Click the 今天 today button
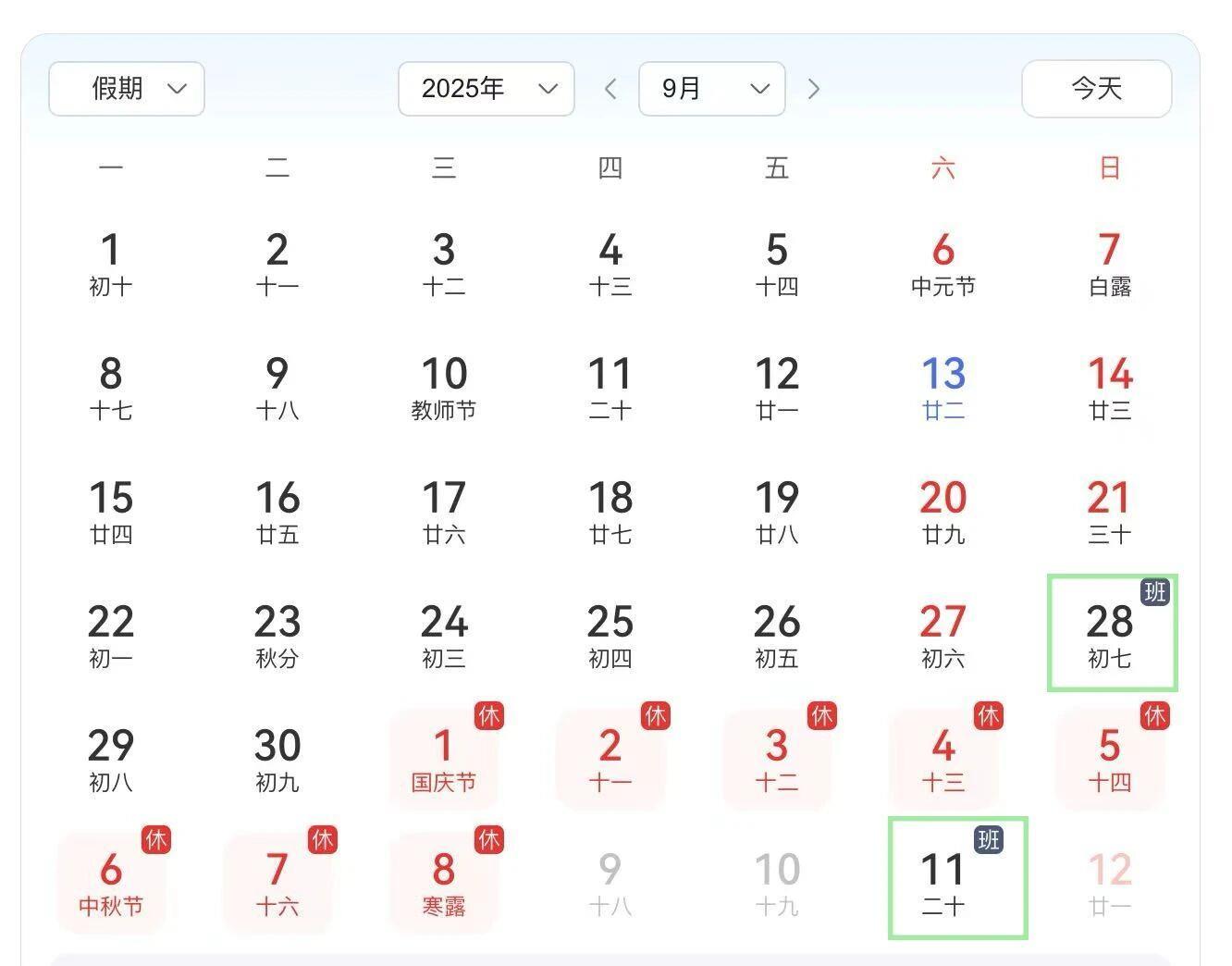The height and width of the screenshot is (966, 1232). [x=1096, y=89]
